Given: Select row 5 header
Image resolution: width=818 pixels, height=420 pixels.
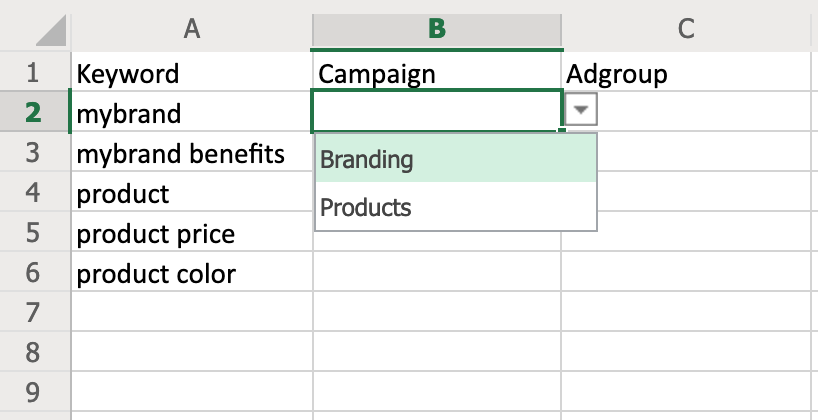Looking at the screenshot, I should (x=35, y=234).
